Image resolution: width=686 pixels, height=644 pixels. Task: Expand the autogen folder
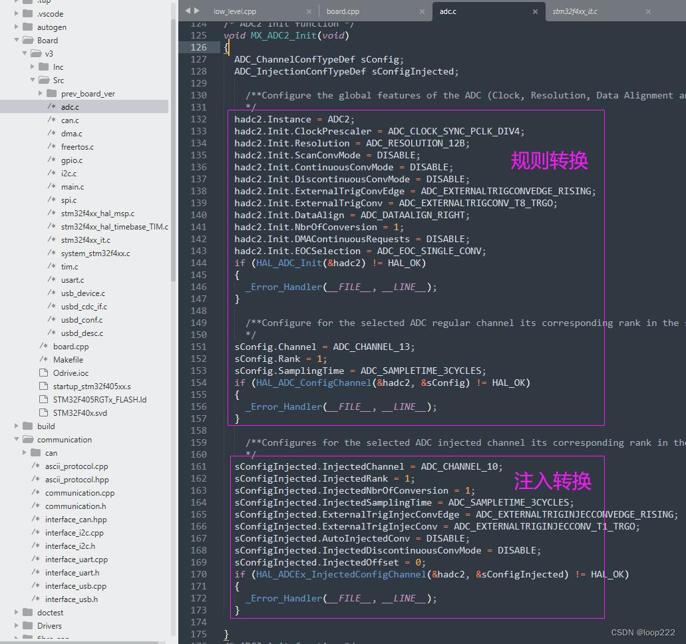pos(17,27)
